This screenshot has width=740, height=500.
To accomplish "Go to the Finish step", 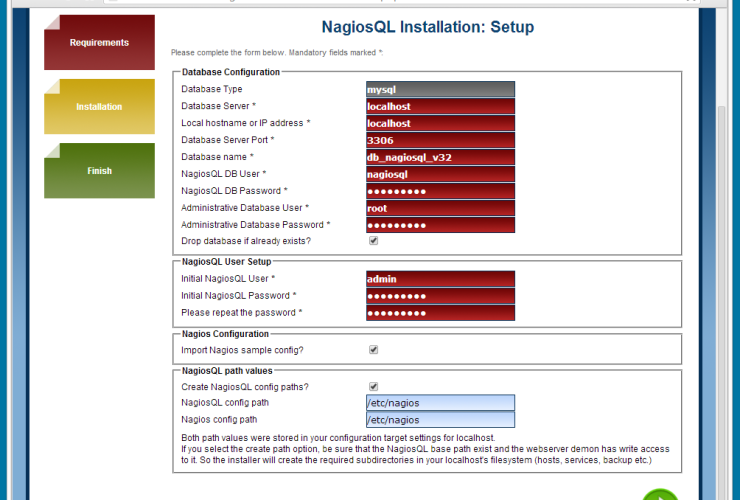I will click(x=99, y=171).
